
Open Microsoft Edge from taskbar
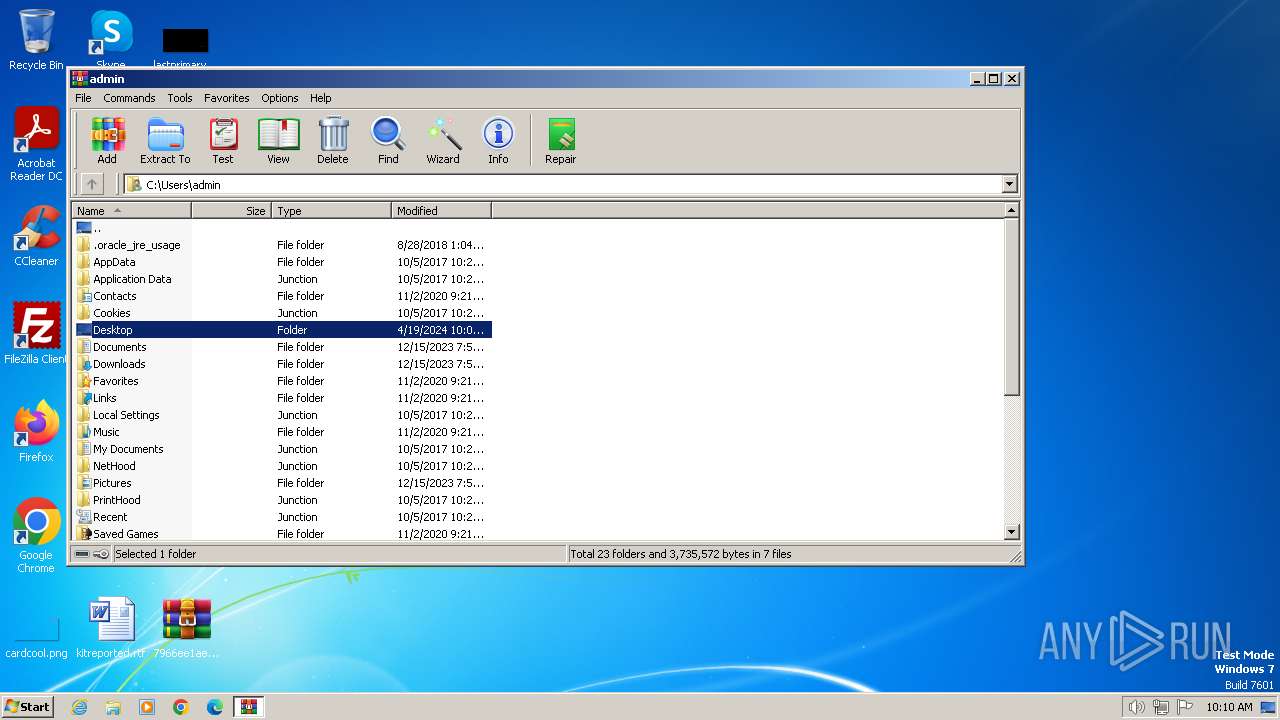coord(215,707)
